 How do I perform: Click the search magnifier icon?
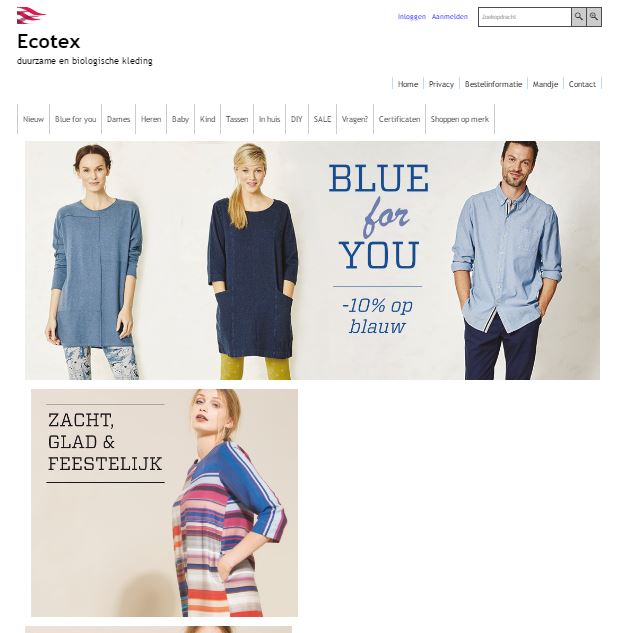pyautogui.click(x=579, y=17)
